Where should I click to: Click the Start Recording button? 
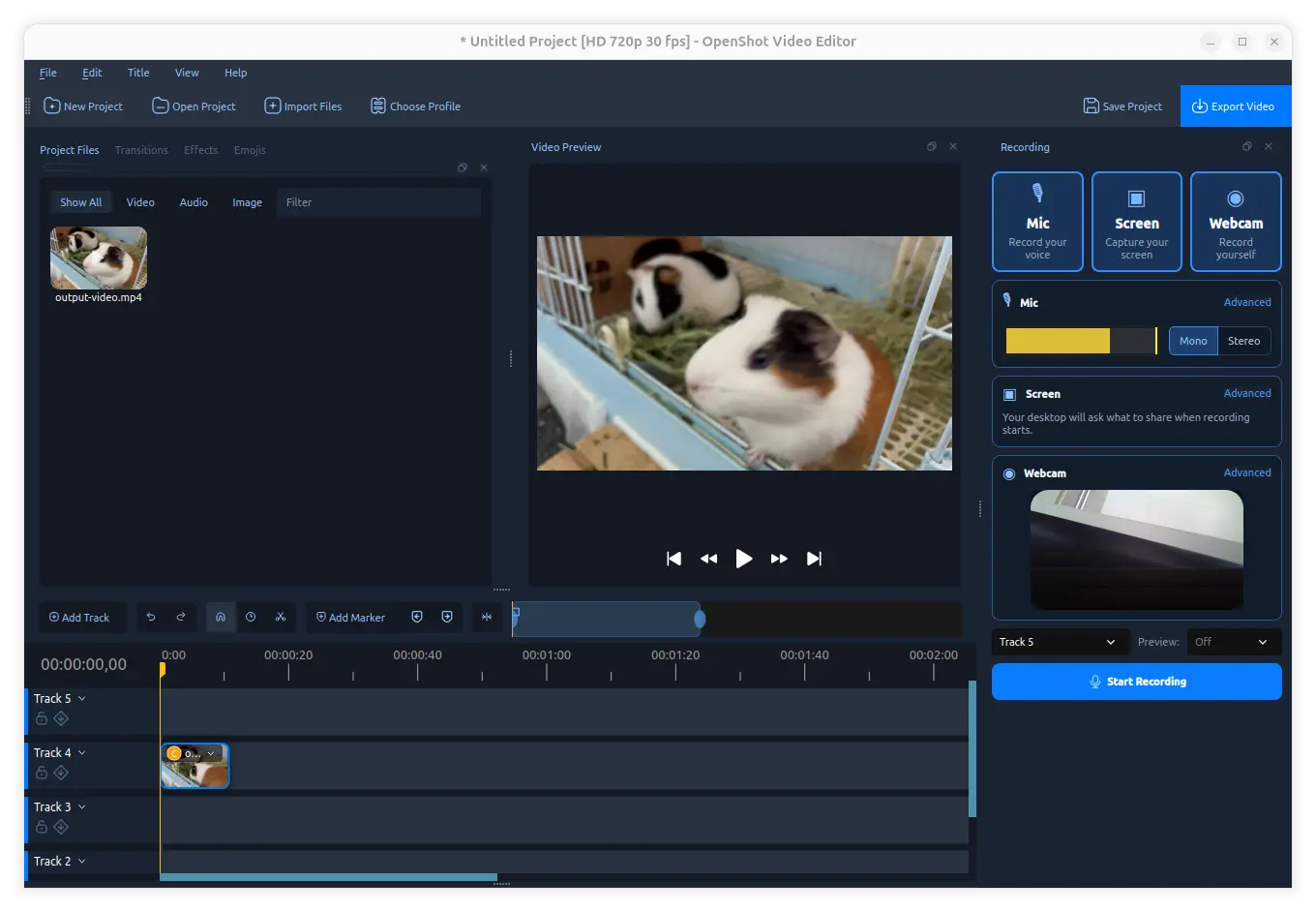(1137, 682)
